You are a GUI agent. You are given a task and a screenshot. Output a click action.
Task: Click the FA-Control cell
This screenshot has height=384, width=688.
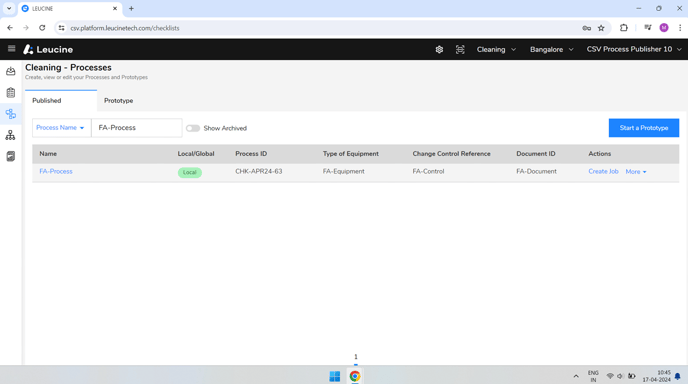coord(428,171)
